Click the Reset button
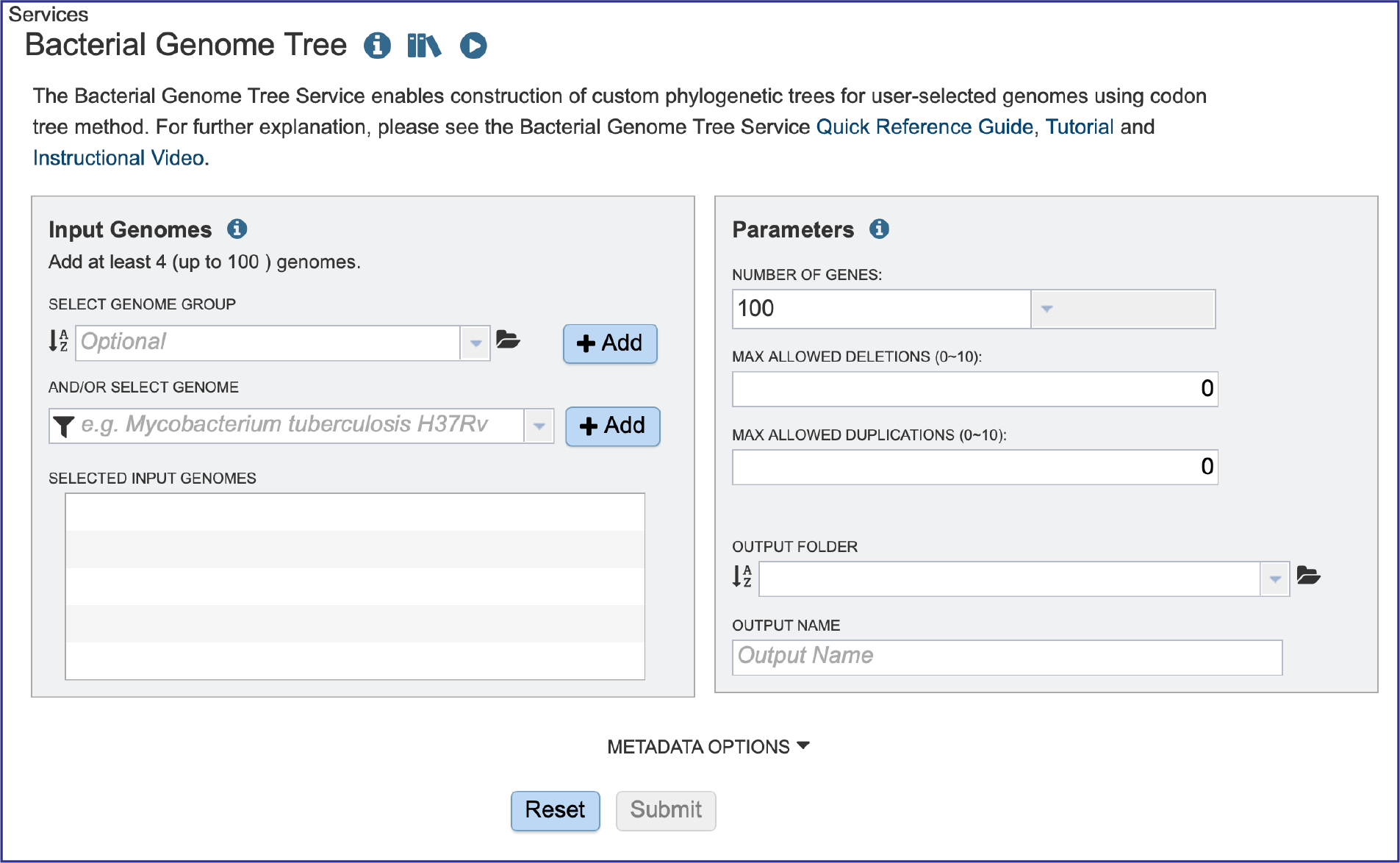Image resolution: width=1400 pixels, height=863 pixels. coord(555,810)
